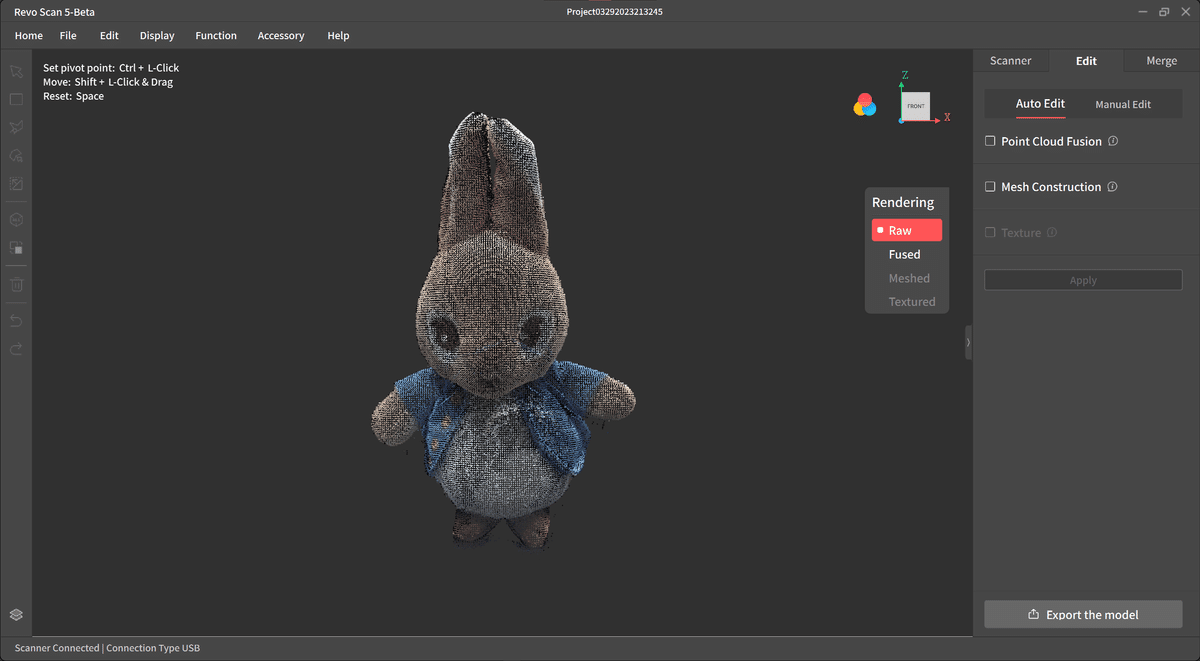
Task: Select Raw rendering mode
Action: (907, 230)
